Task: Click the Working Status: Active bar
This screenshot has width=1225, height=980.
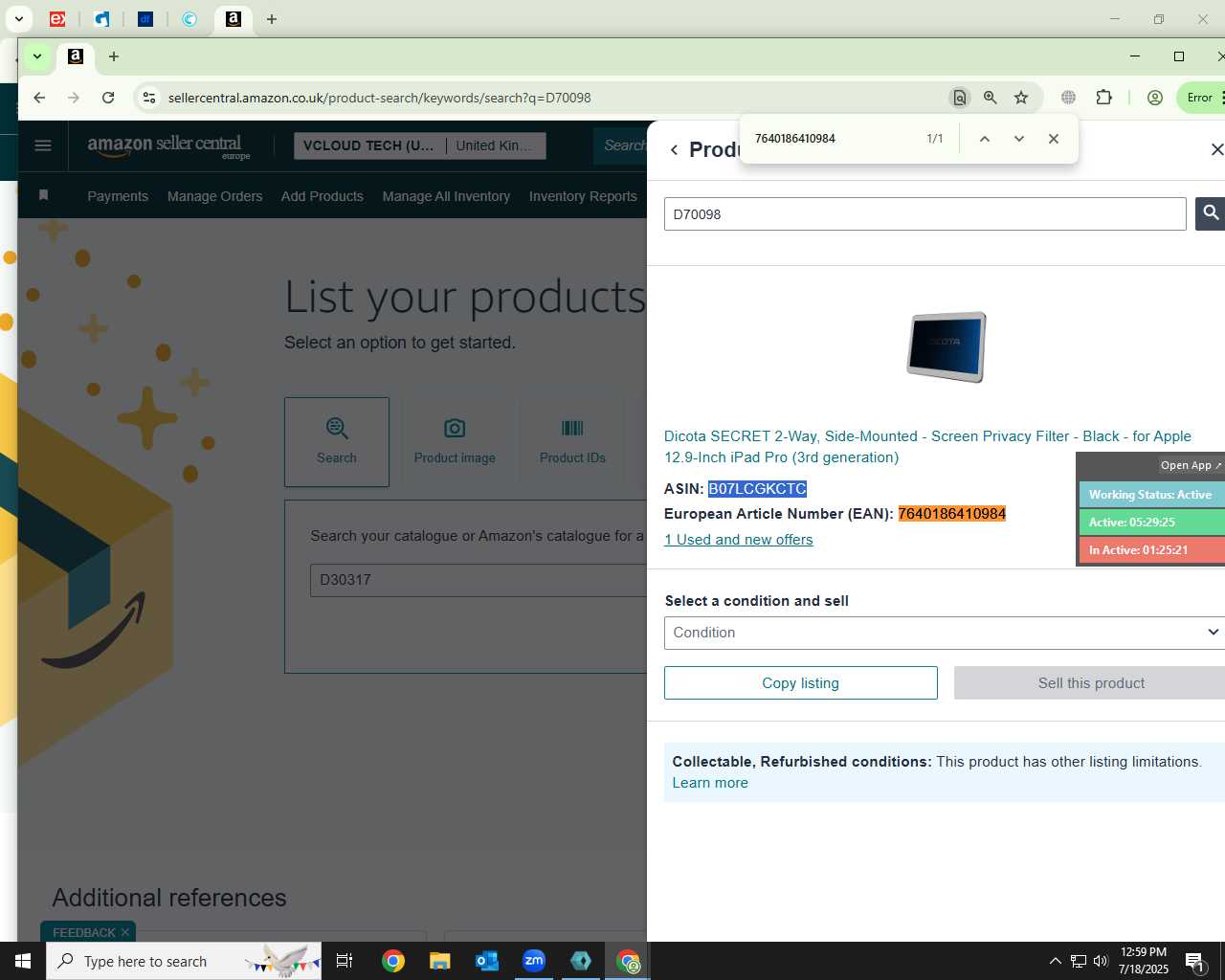Action: pyautogui.click(x=1152, y=495)
